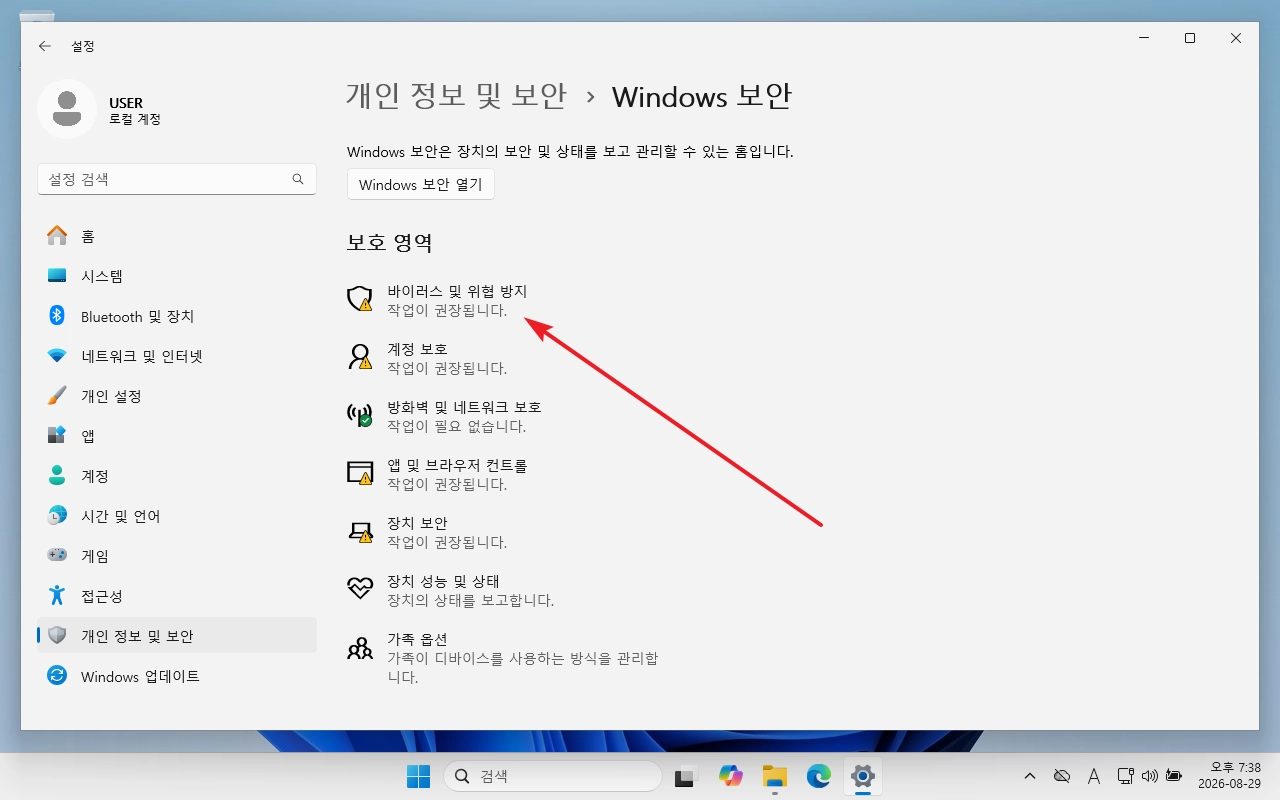1280x800 pixels.
Task: Select the 앱 icon in sidebar
Action: tap(57, 436)
